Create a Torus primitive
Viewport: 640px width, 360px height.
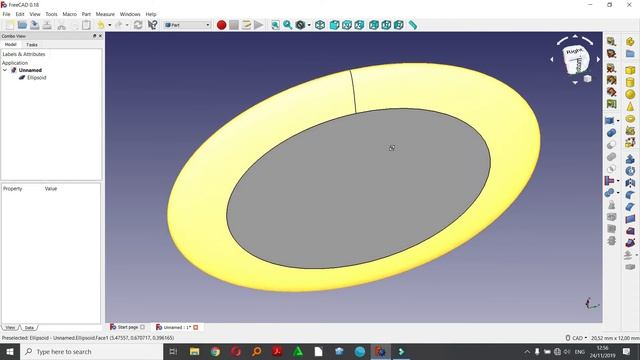[630, 119]
